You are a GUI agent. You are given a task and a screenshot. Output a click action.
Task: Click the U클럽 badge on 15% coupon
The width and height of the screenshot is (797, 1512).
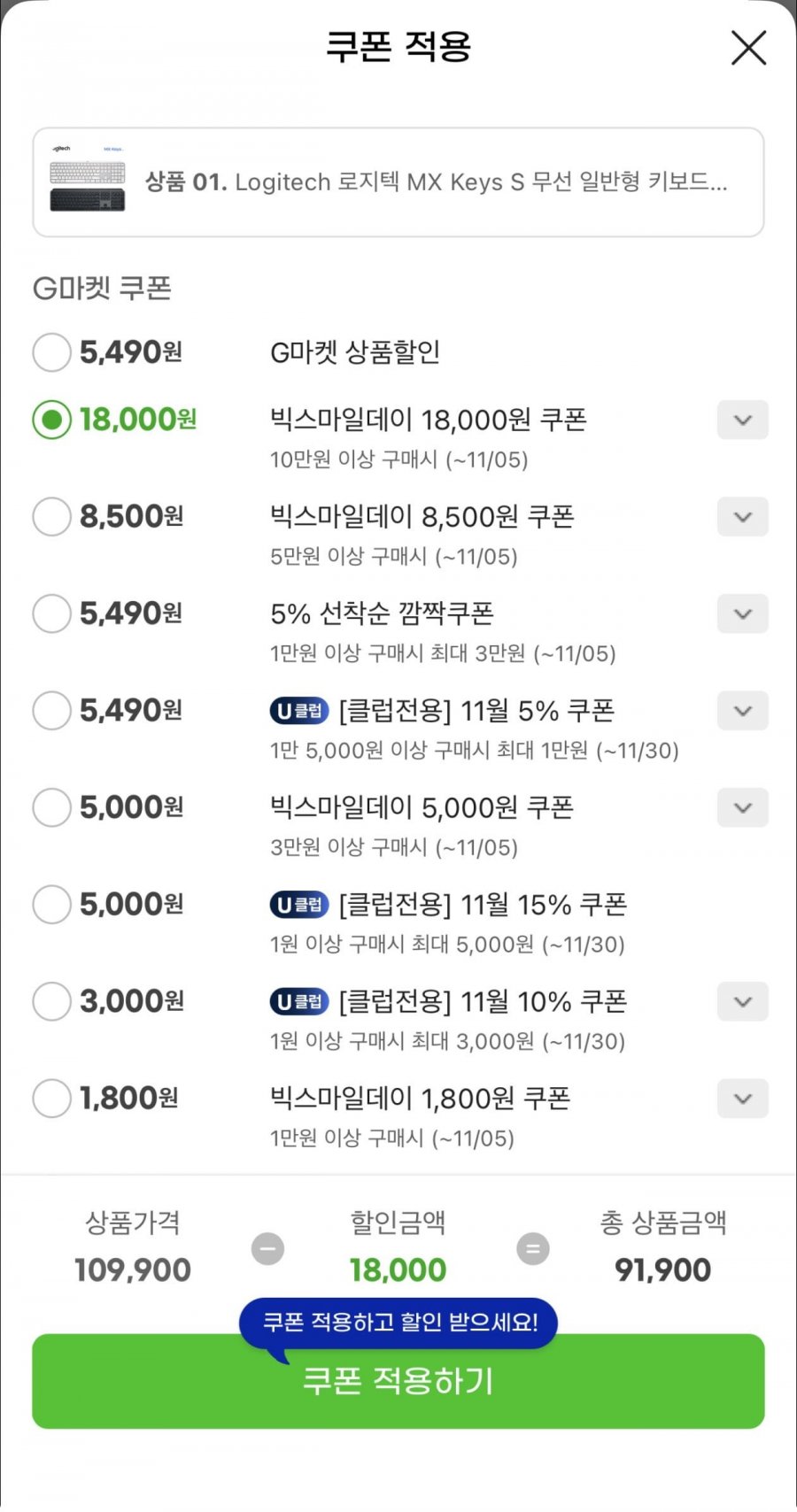pyautogui.click(x=298, y=905)
